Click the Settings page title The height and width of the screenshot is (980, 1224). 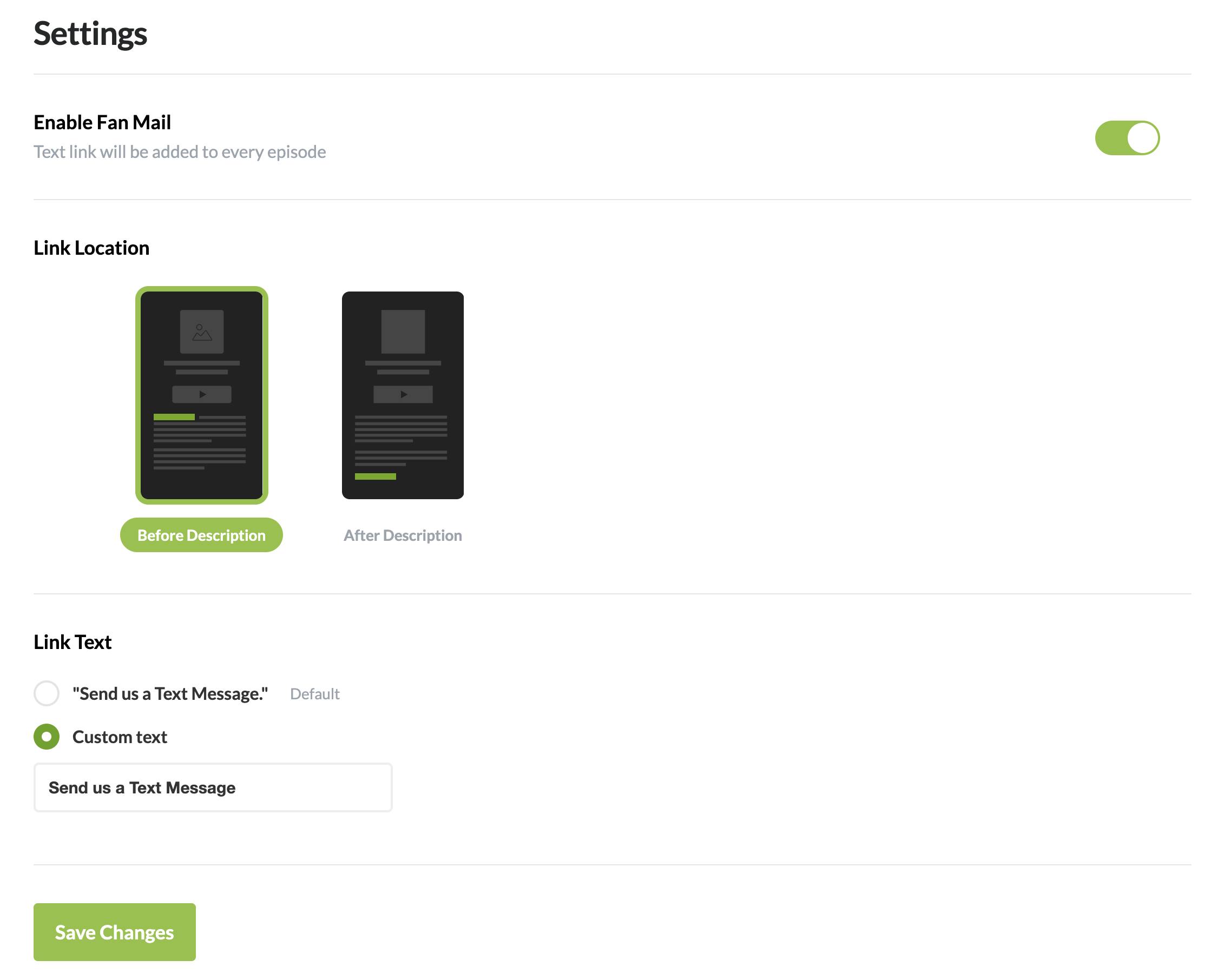[x=90, y=34]
